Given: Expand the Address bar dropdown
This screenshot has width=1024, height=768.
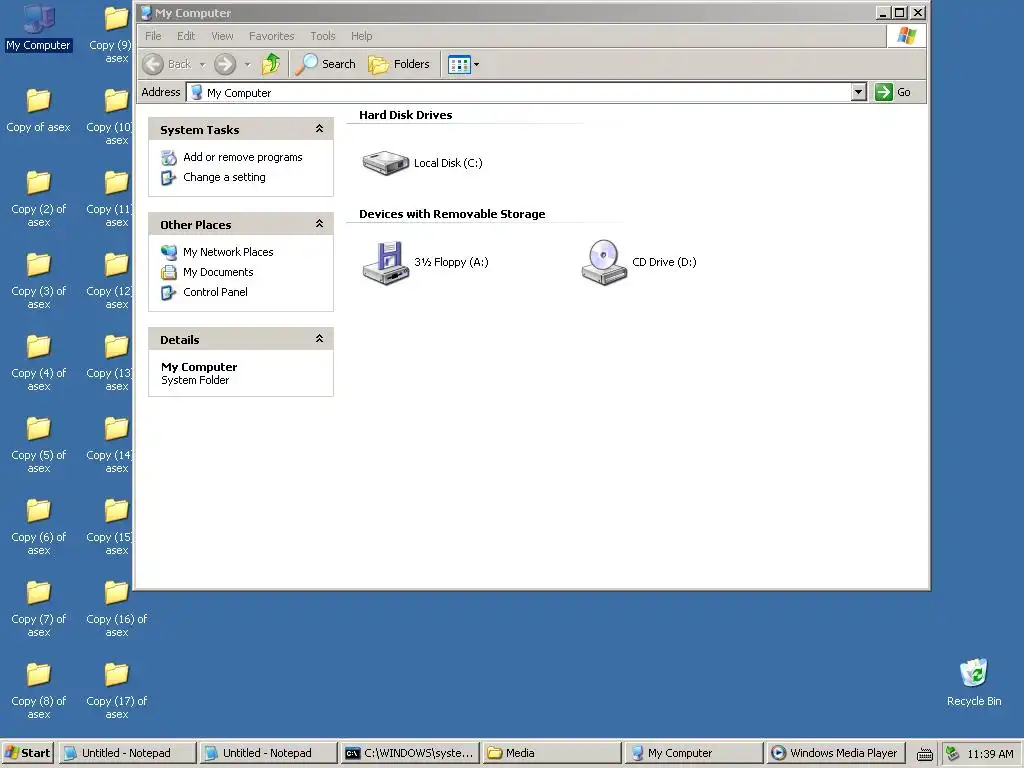Looking at the screenshot, I should click(859, 92).
